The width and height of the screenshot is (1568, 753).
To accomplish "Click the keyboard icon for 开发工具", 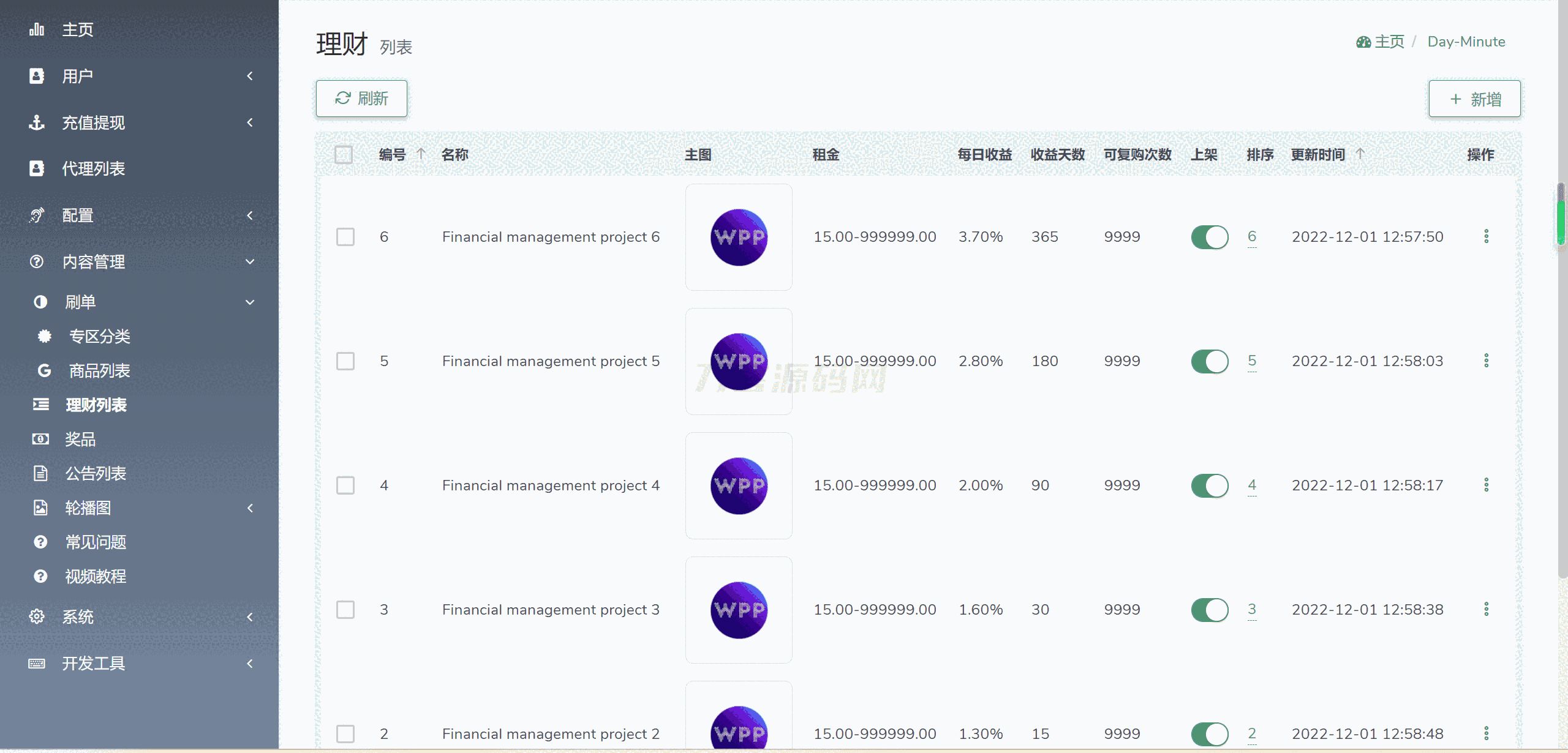I will tap(37, 663).
